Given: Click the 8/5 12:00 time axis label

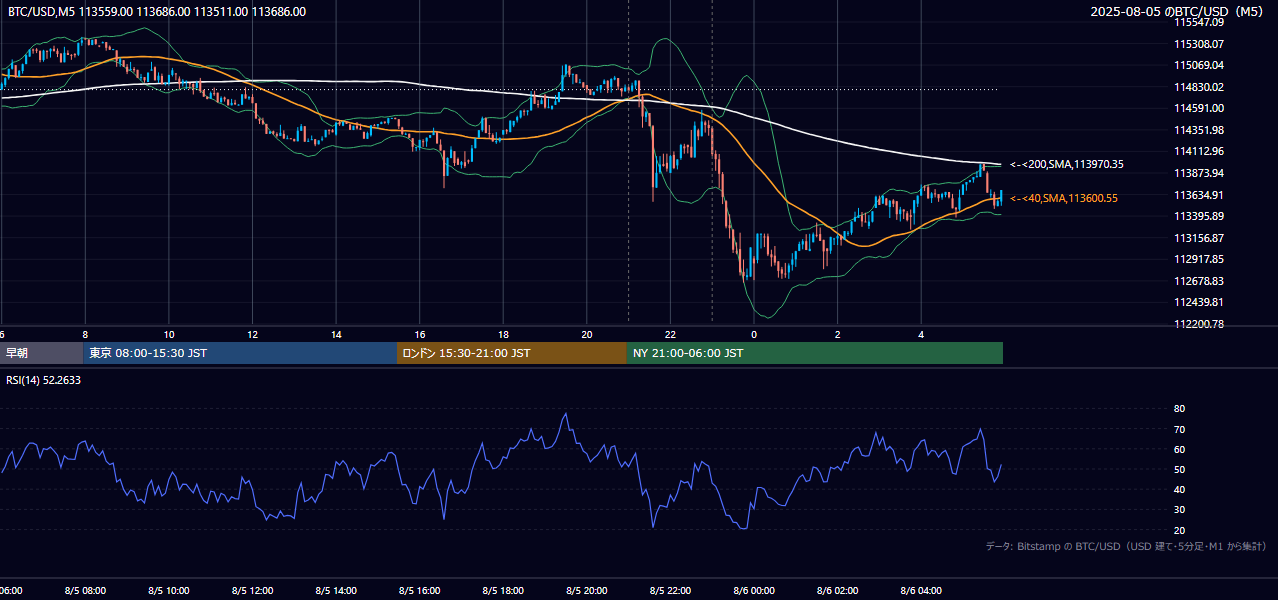Looking at the screenshot, I should point(252,591).
